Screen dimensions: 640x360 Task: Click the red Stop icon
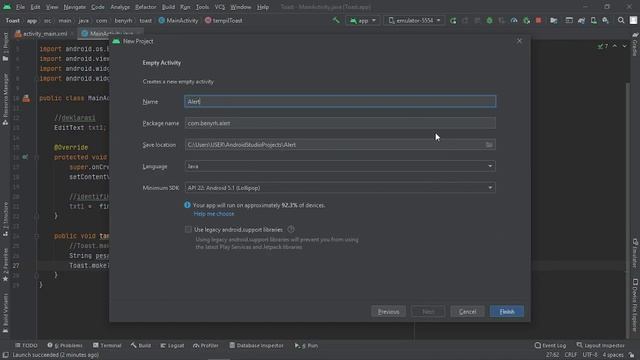pyautogui.click(x=538, y=20)
